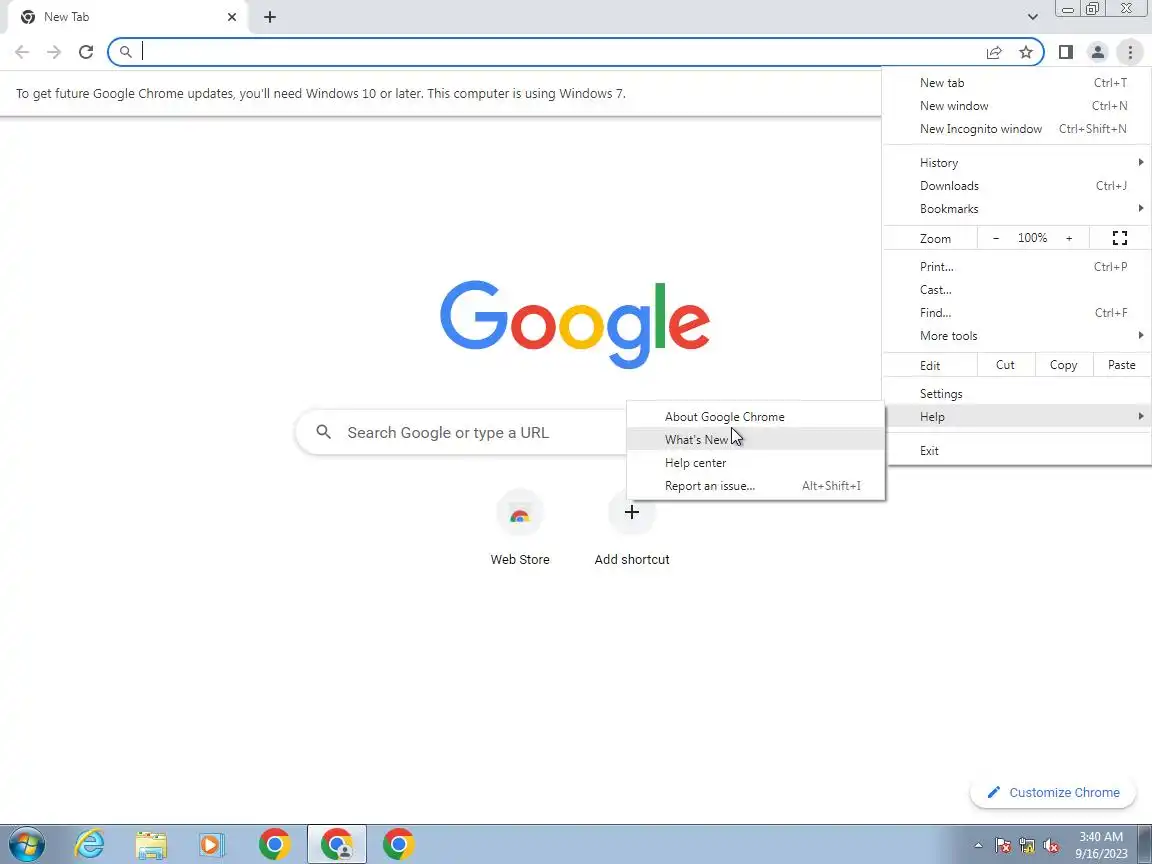Click the three-dot Chrome menu icon
Screen dimensions: 1152x864
point(1130,52)
